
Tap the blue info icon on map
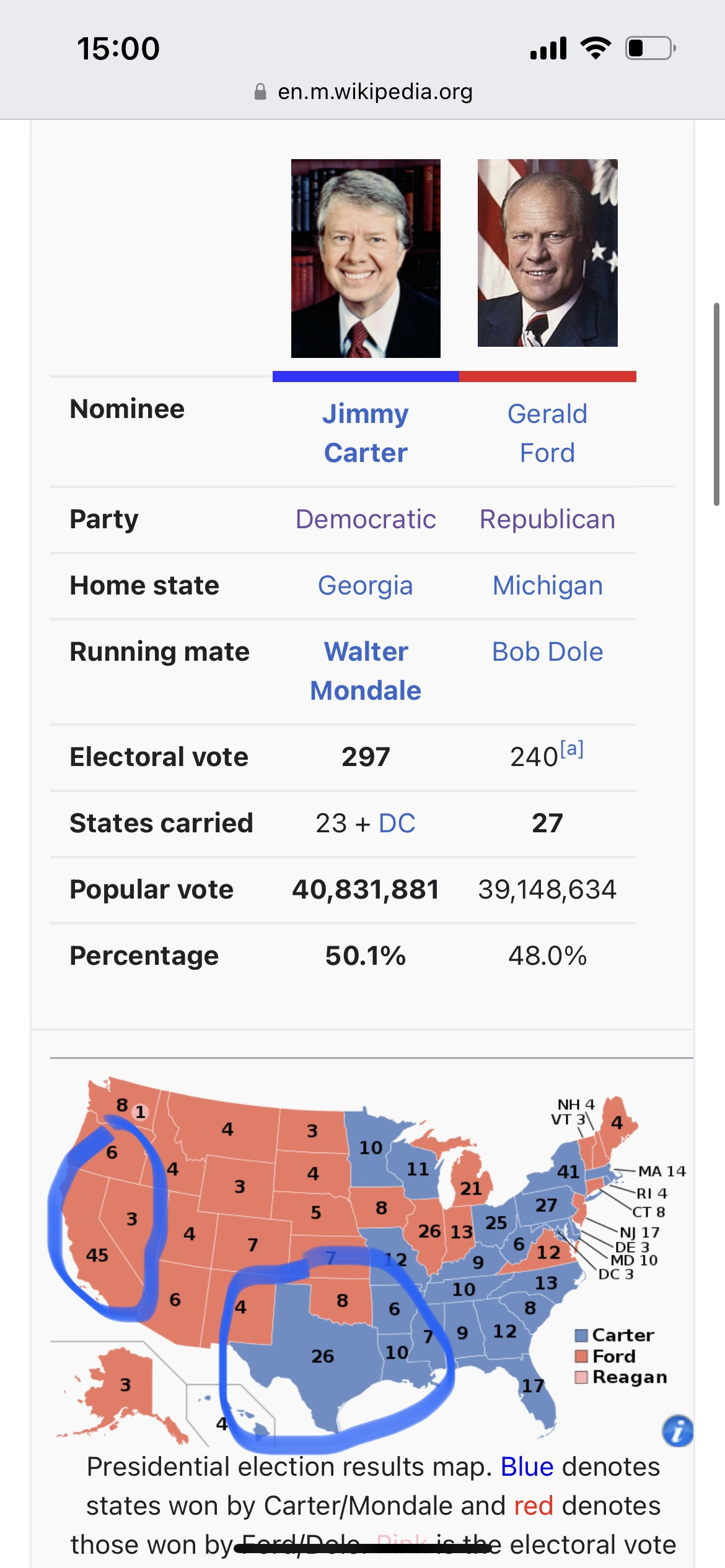[677, 1431]
